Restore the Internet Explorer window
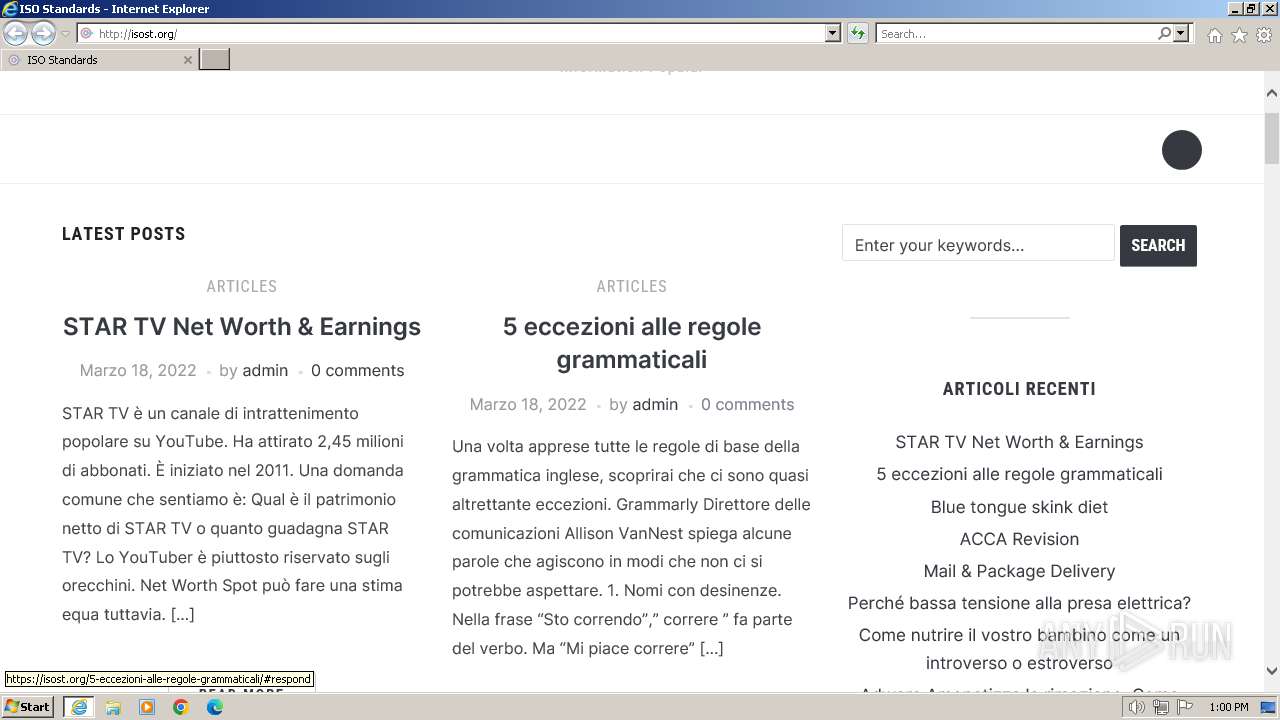The image size is (1280, 720). (x=1251, y=9)
